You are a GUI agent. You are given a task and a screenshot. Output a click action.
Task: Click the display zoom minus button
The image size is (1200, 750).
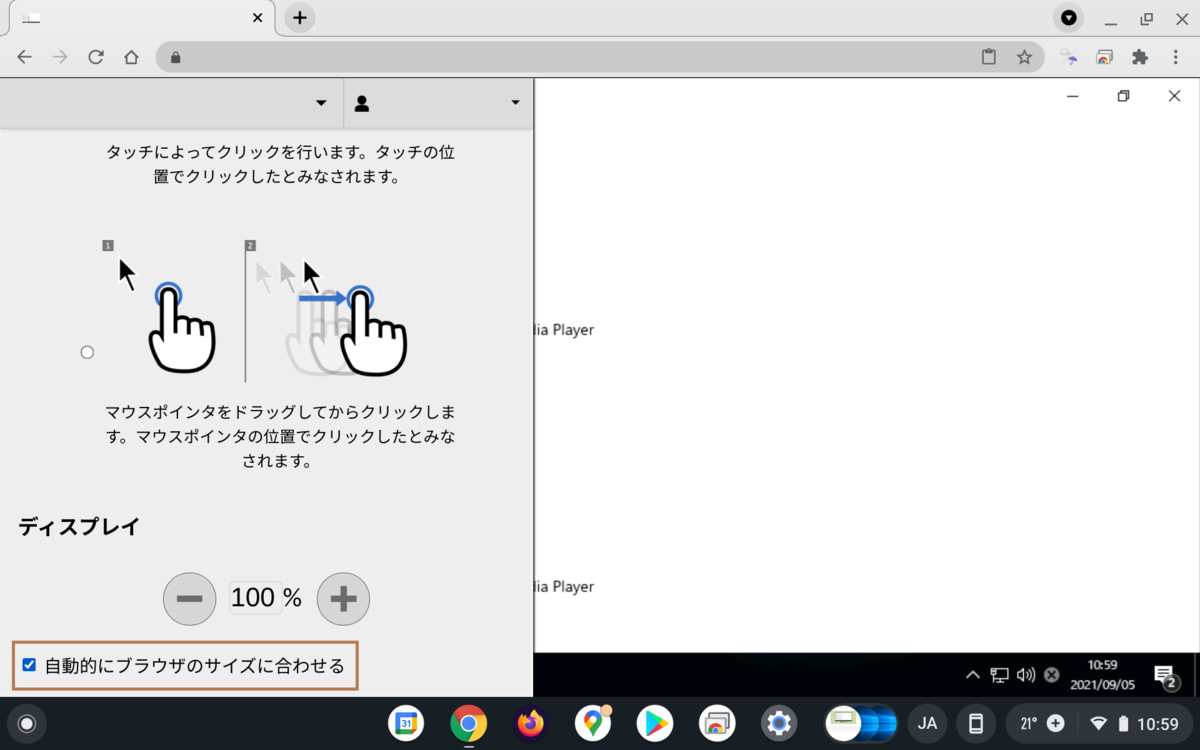click(189, 599)
